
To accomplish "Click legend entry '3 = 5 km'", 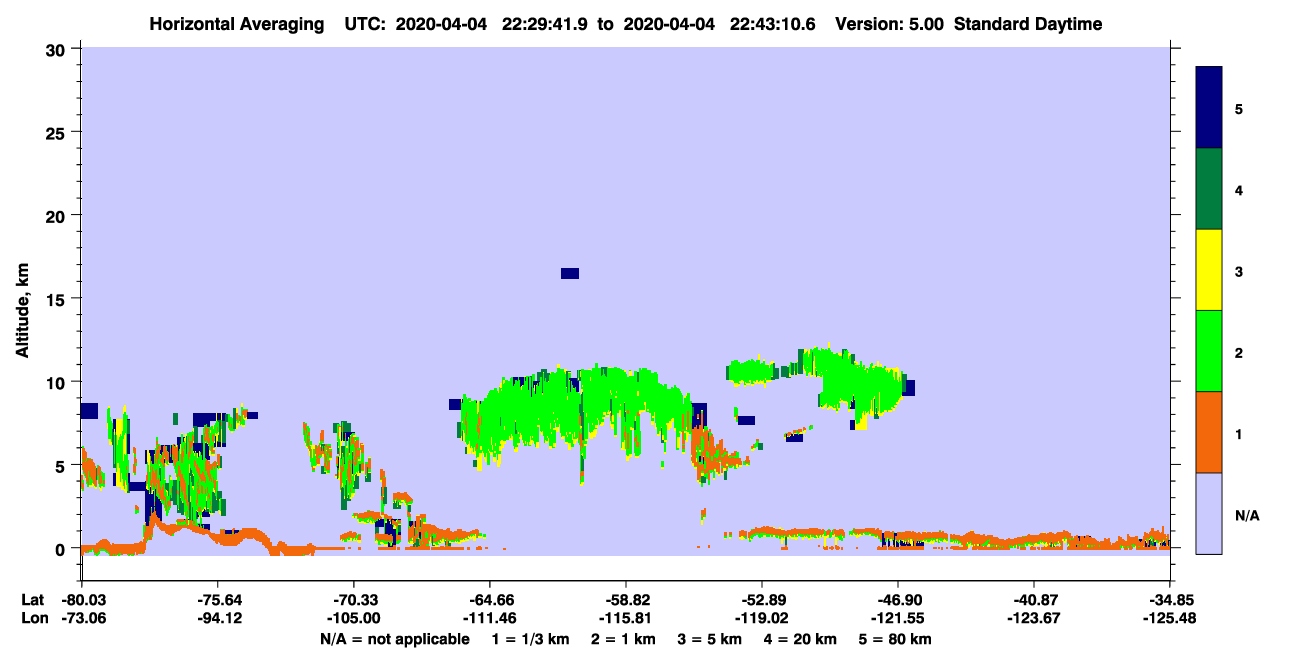I will [710, 638].
